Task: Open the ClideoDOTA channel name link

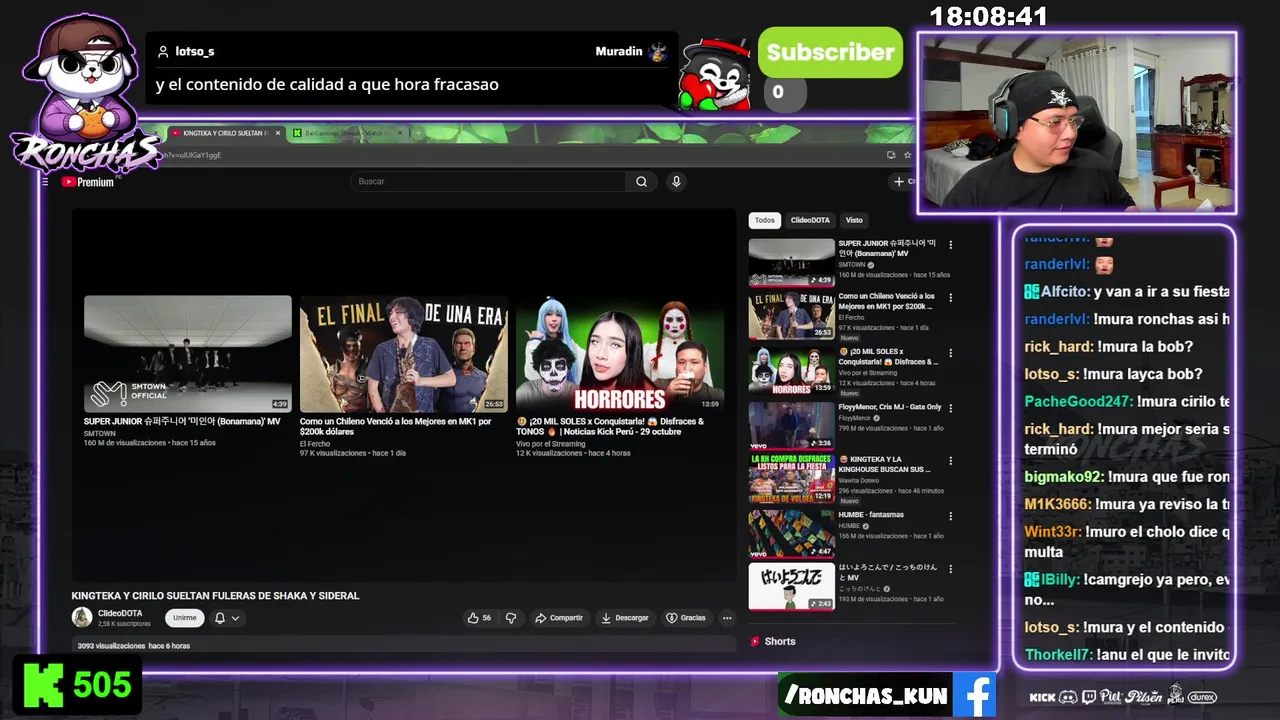Action: [x=120, y=613]
